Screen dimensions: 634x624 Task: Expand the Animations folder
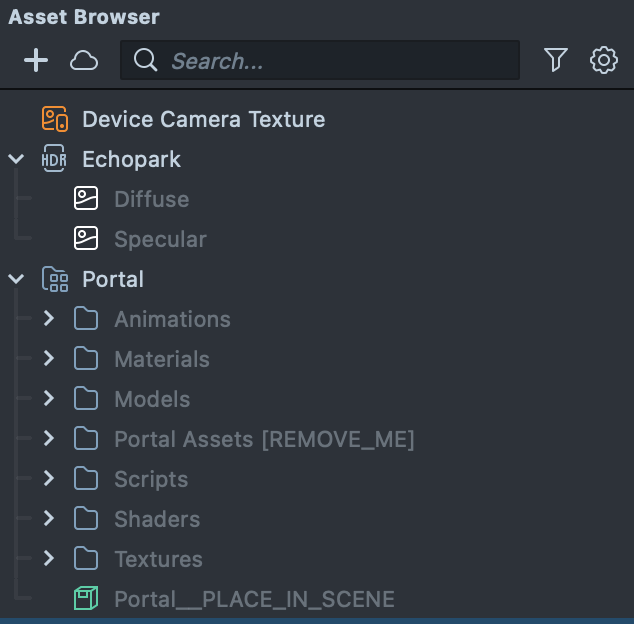pyautogui.click(x=48, y=319)
